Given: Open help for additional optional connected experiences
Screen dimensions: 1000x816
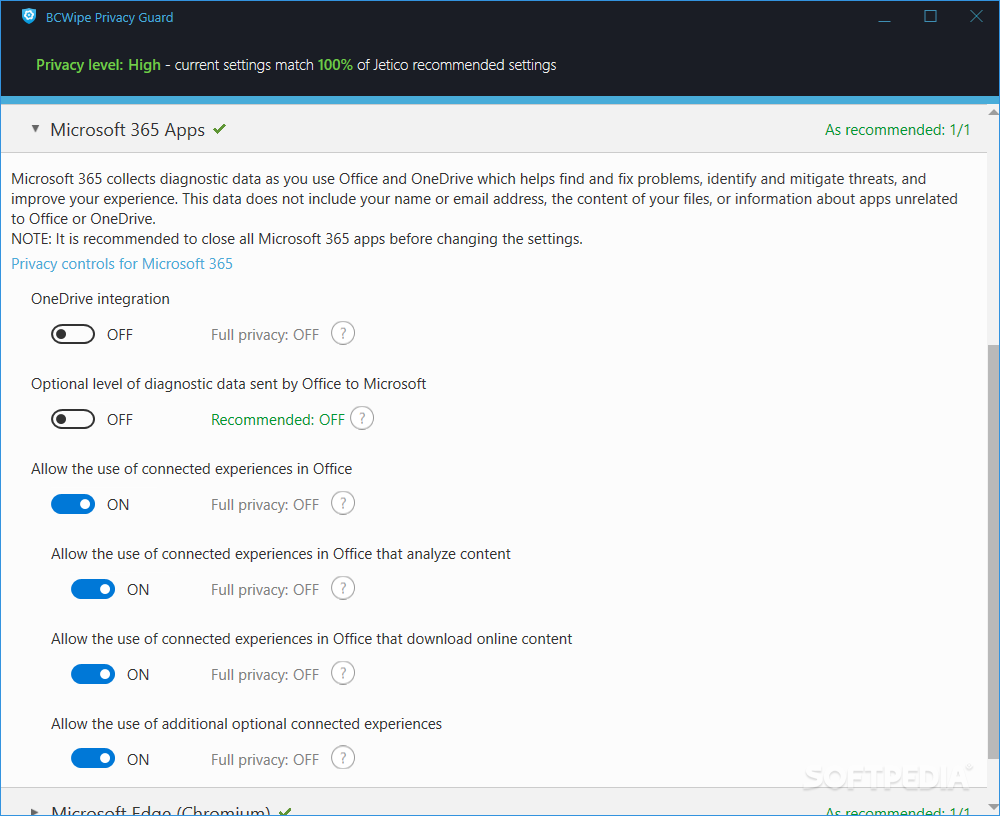Looking at the screenshot, I should tap(343, 758).
